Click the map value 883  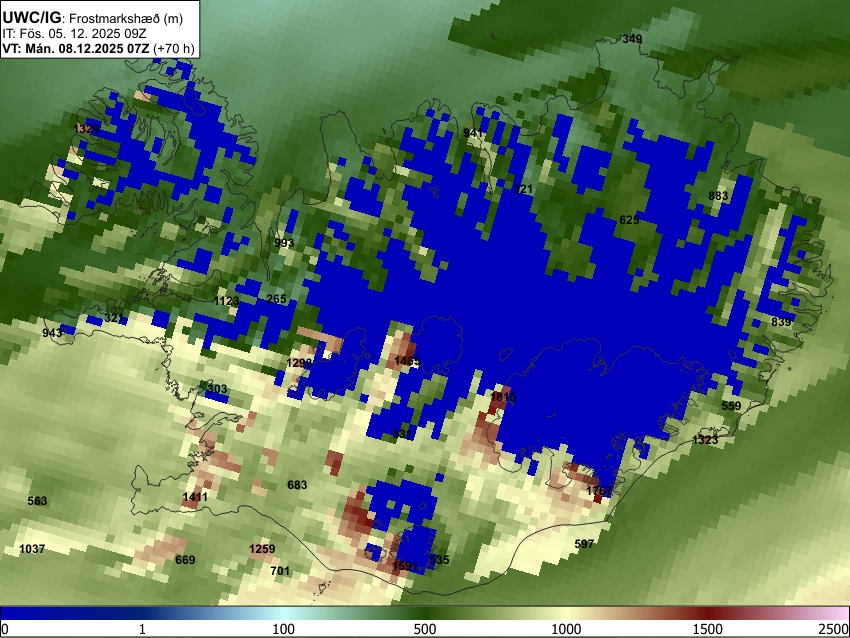tap(718, 196)
